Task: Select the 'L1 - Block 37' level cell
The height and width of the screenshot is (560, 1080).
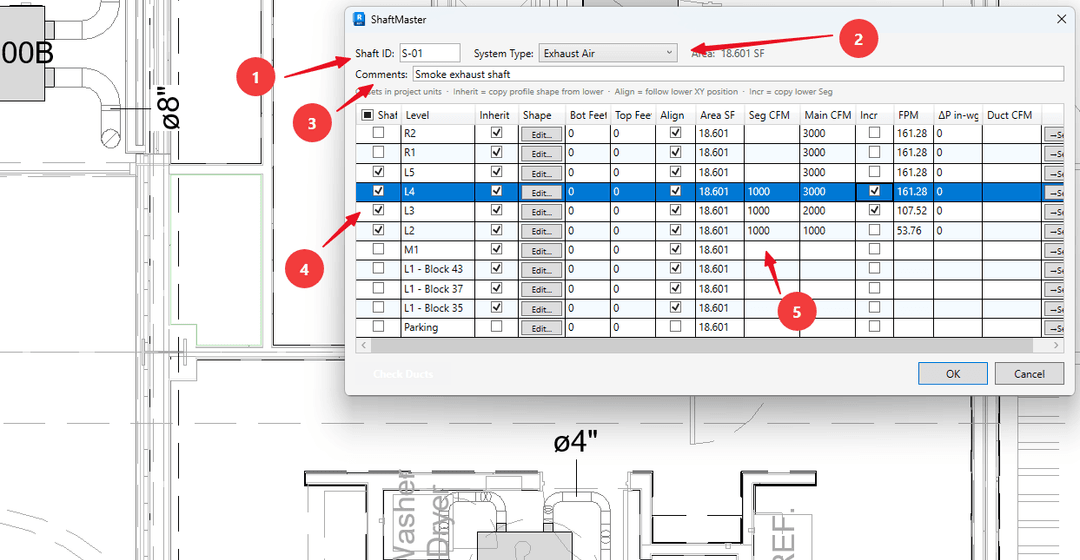Action: pos(438,289)
